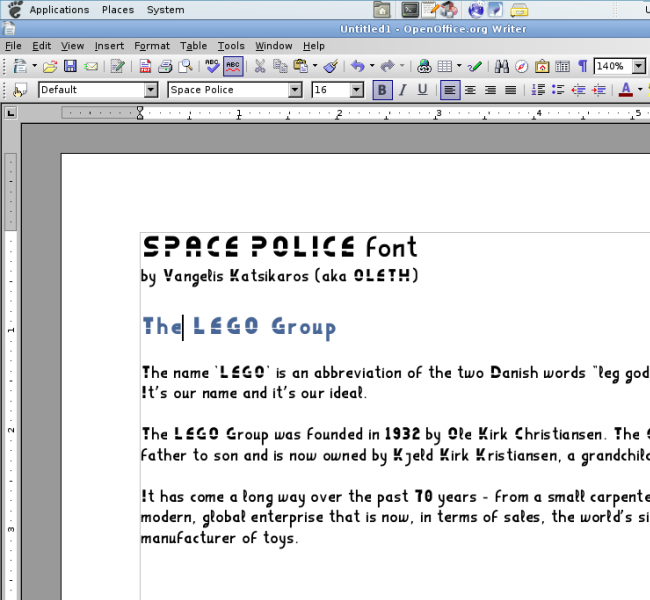Open the View menu

click(x=73, y=46)
